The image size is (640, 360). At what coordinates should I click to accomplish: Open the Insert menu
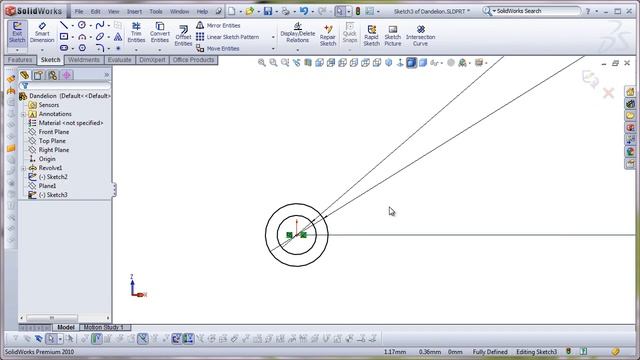pyautogui.click(x=134, y=11)
